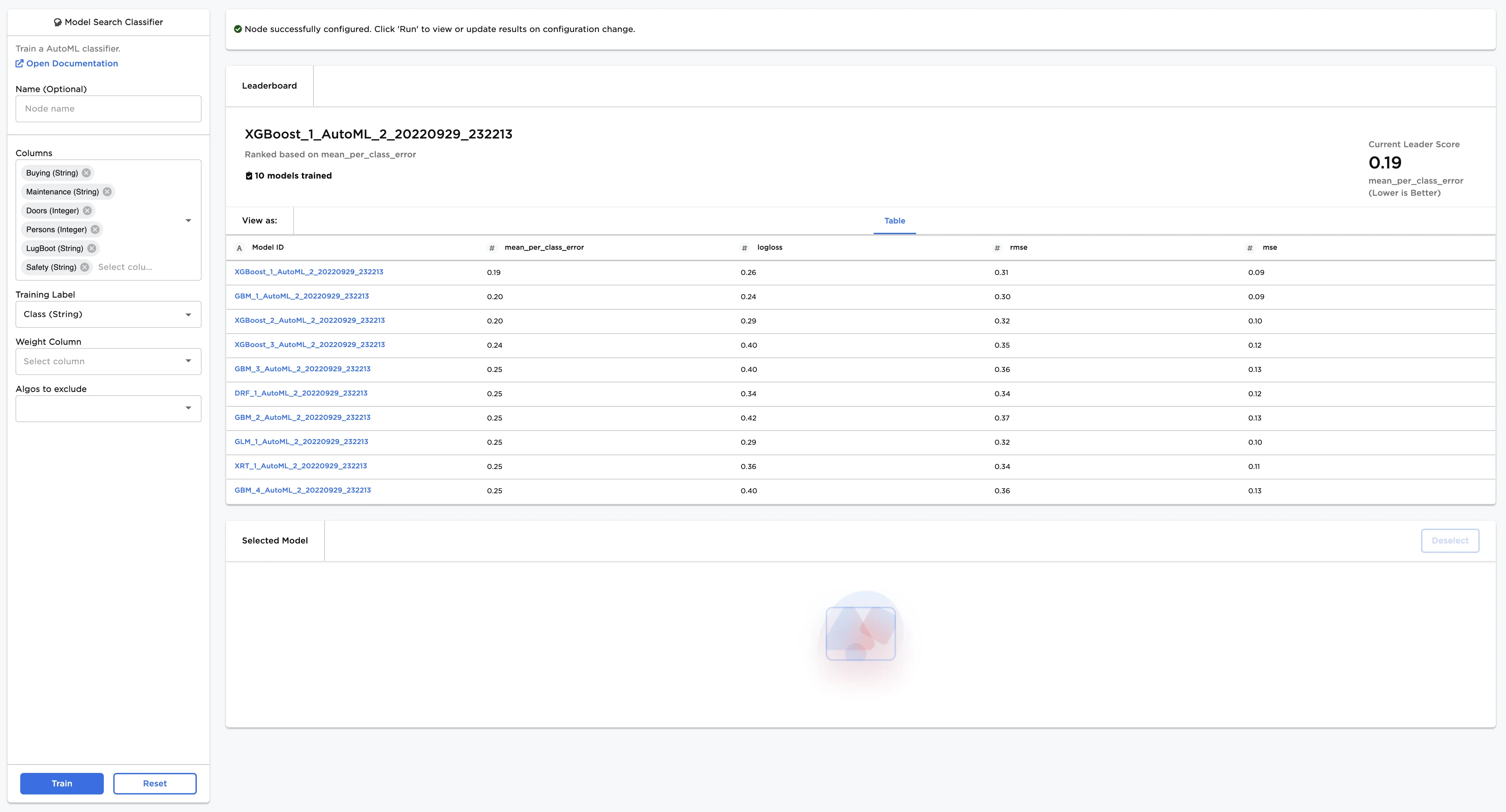The width and height of the screenshot is (1506, 812).
Task: Switch to the Table view tab
Action: point(894,221)
